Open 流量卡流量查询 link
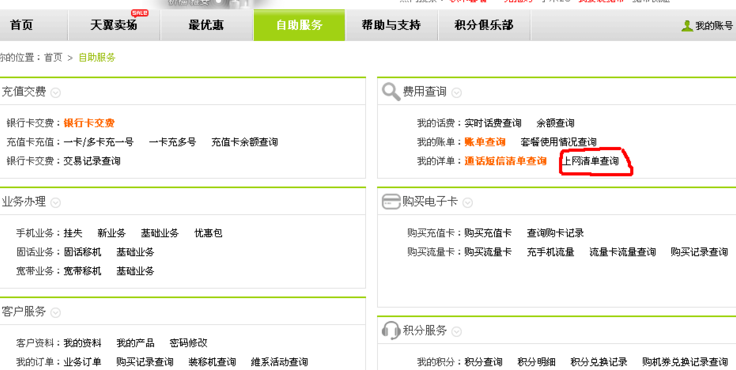 pyautogui.click(x=622, y=252)
